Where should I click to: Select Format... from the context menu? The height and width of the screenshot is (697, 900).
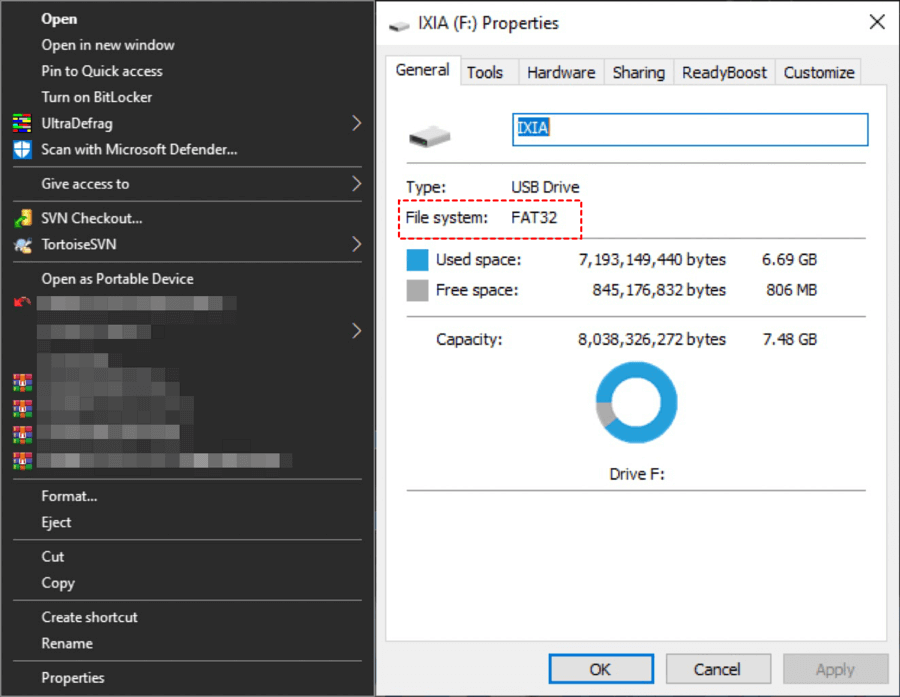click(x=69, y=496)
